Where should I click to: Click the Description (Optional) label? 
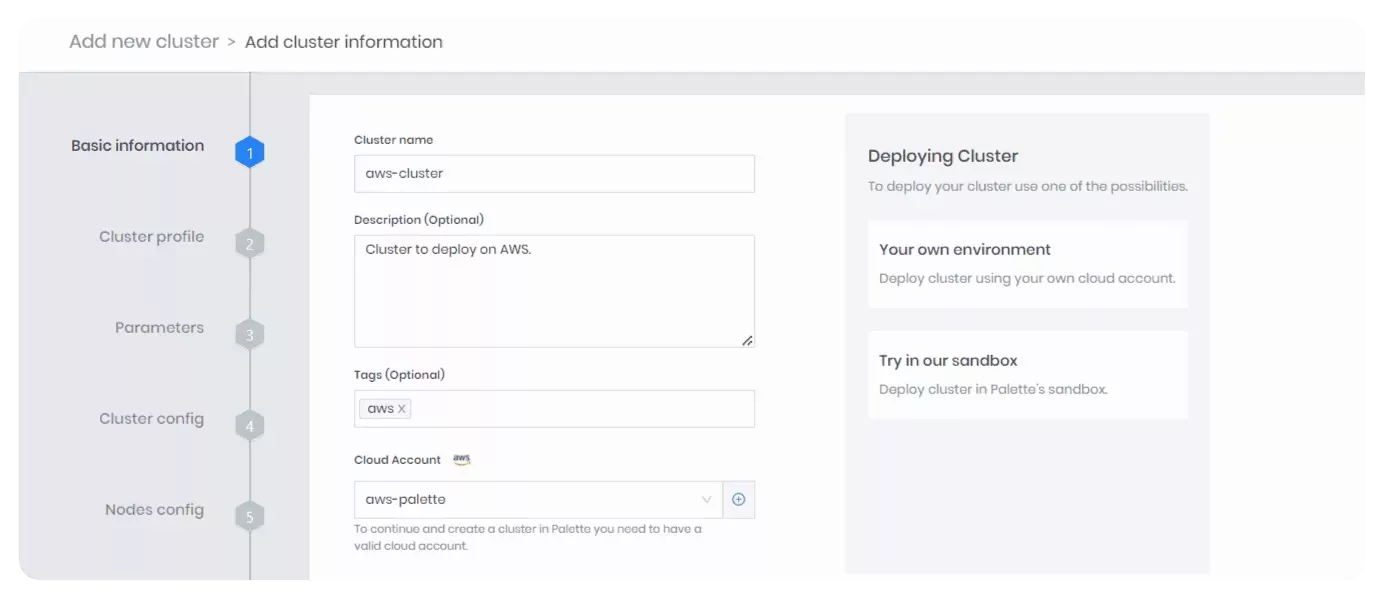point(419,220)
